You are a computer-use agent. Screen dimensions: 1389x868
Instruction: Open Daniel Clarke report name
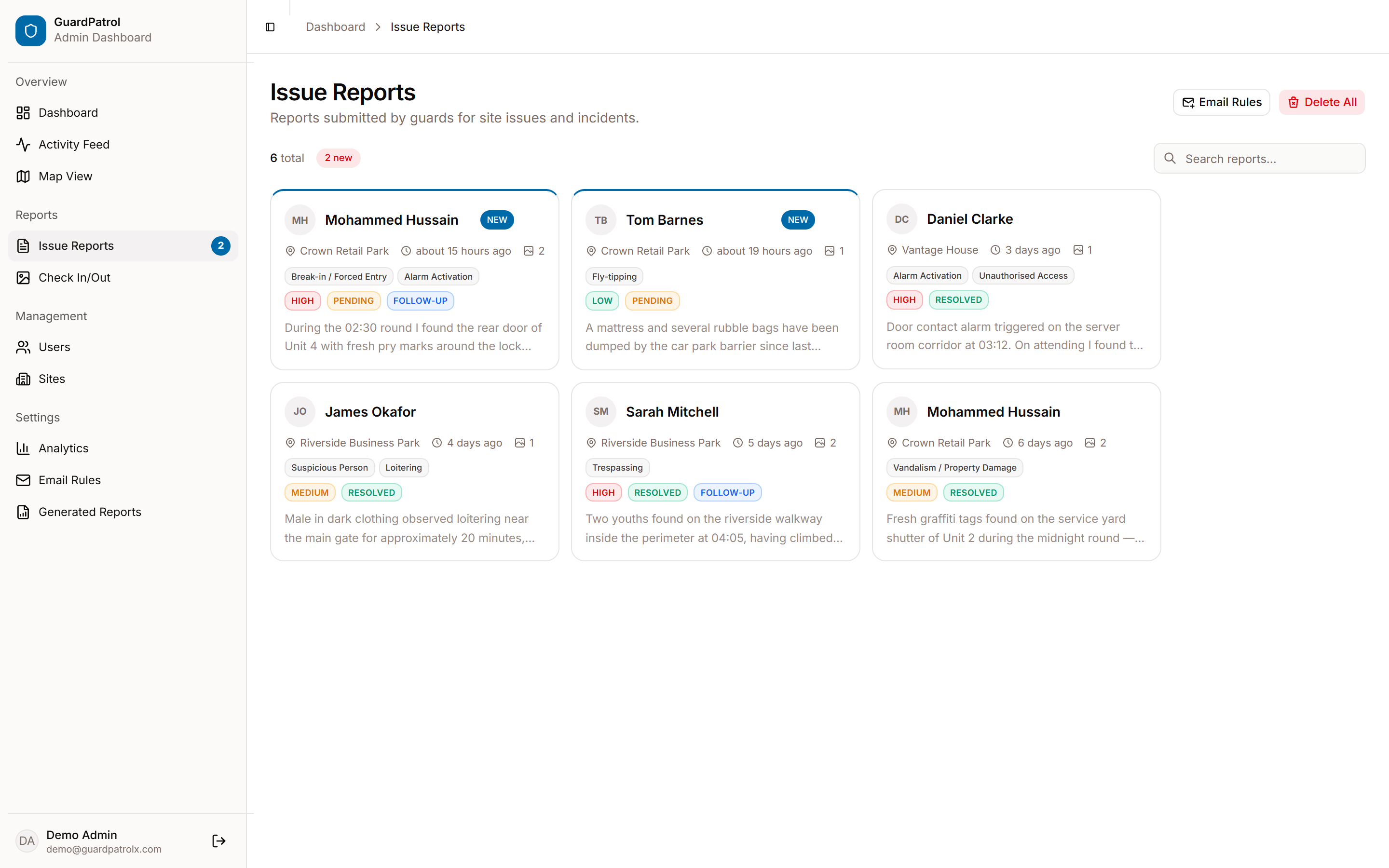pyautogui.click(x=969, y=219)
